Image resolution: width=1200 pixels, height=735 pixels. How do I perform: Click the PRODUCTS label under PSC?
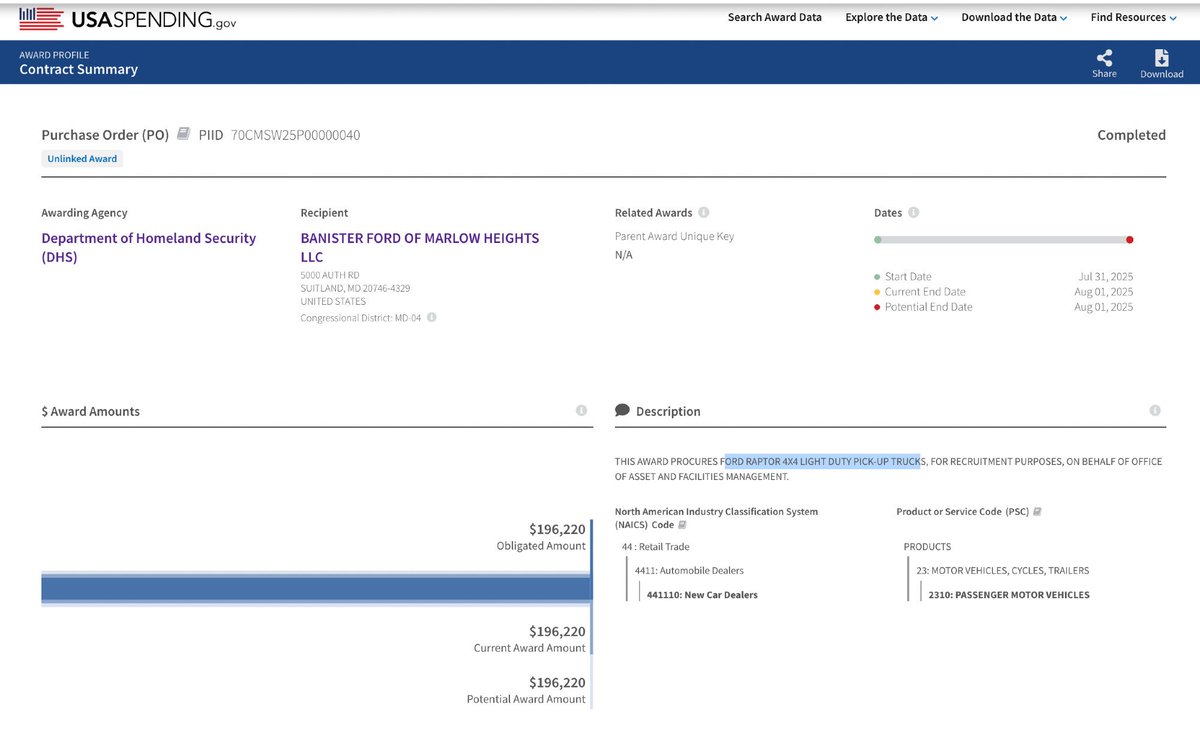927,547
